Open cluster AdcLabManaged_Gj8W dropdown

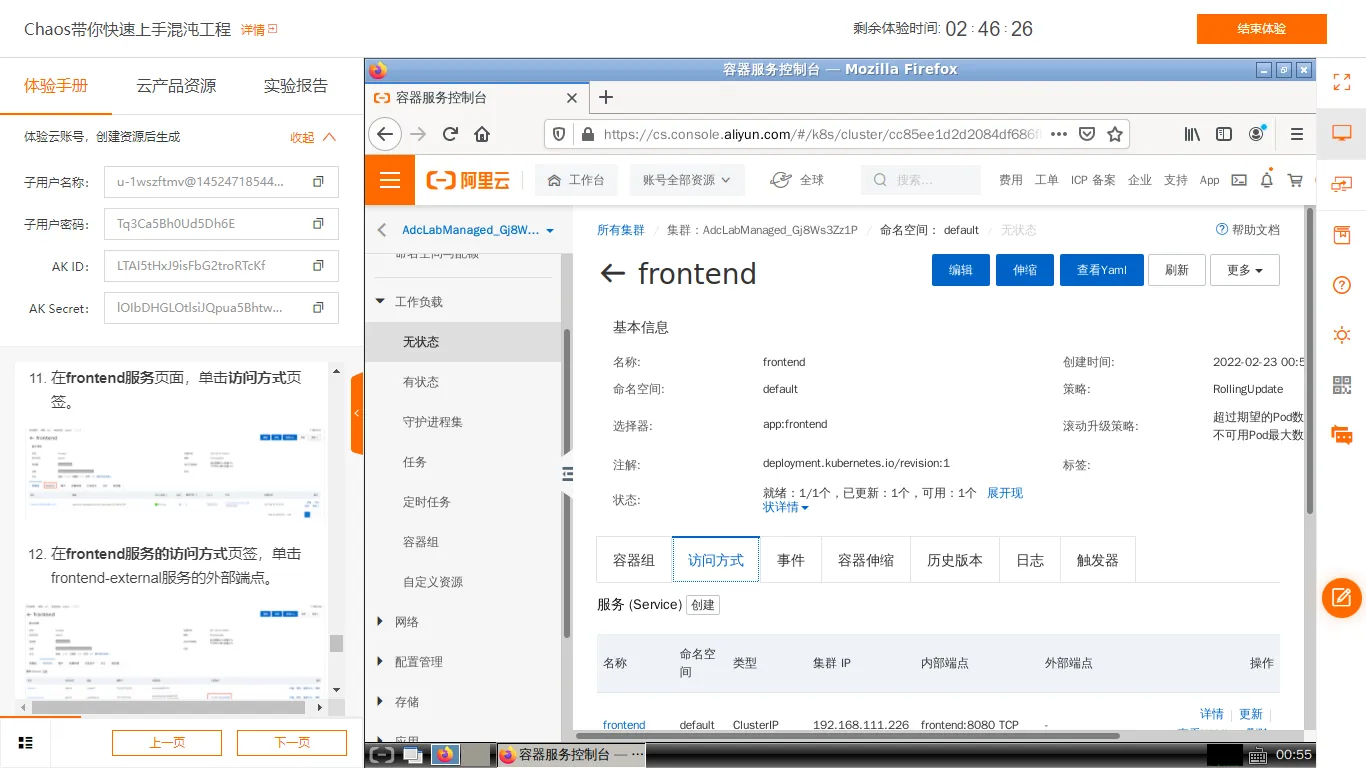[x=478, y=230]
